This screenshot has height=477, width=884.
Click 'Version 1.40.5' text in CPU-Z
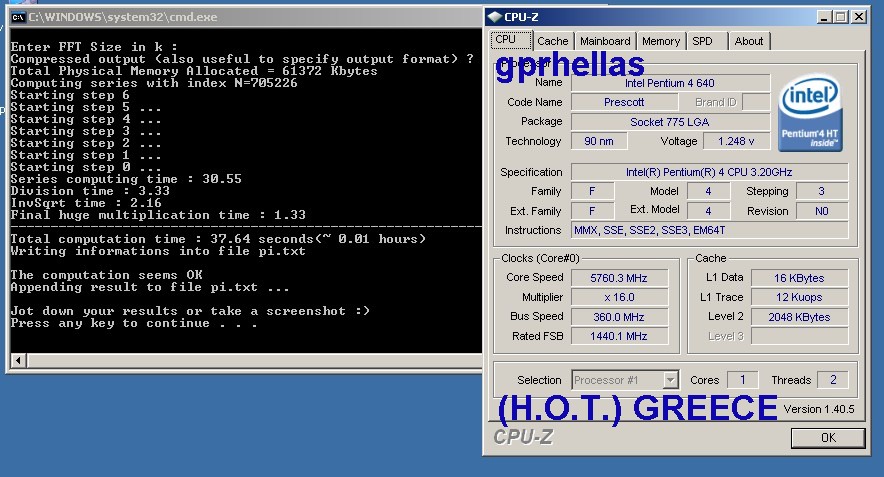[819, 409]
